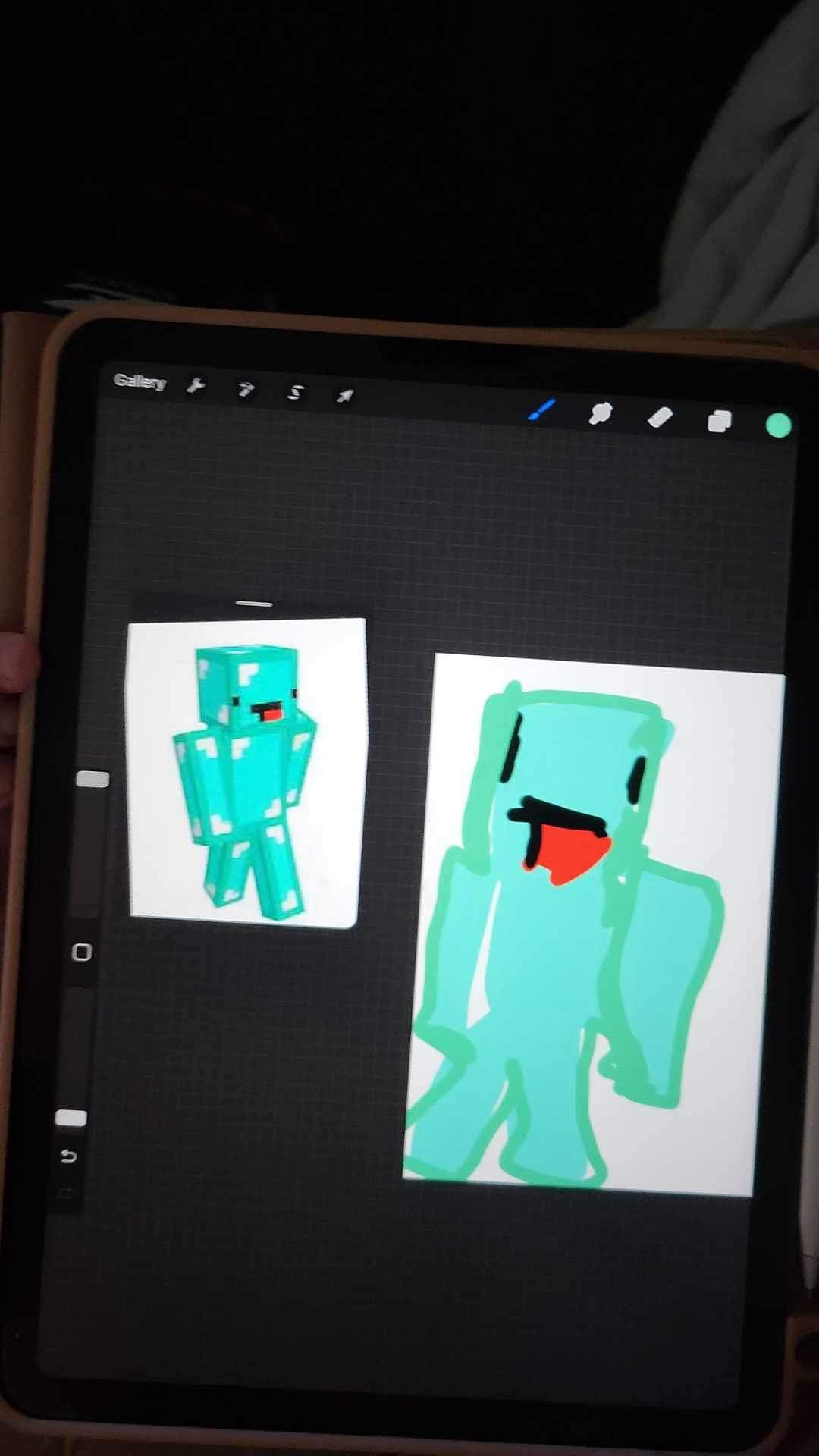Screen dimensions: 819x1456
Task: Open the Layers panel
Action: [x=719, y=421]
